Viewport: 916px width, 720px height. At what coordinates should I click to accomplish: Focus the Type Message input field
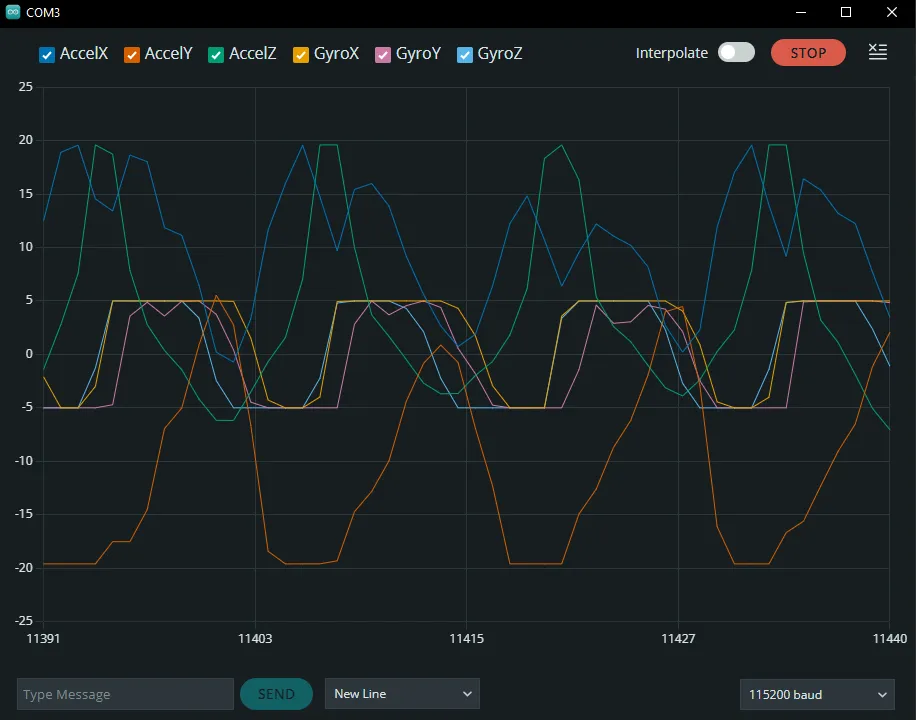click(x=125, y=694)
